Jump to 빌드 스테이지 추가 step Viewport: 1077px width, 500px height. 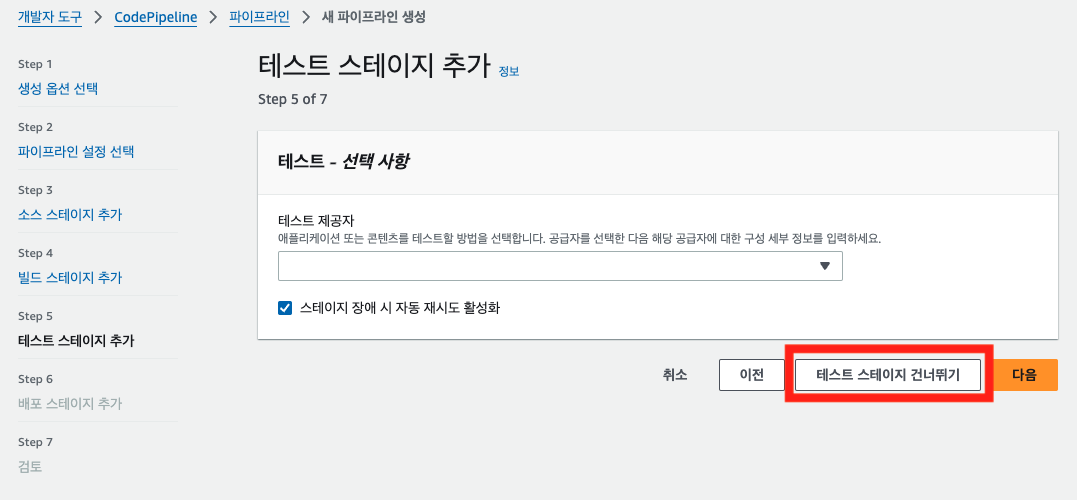70,278
